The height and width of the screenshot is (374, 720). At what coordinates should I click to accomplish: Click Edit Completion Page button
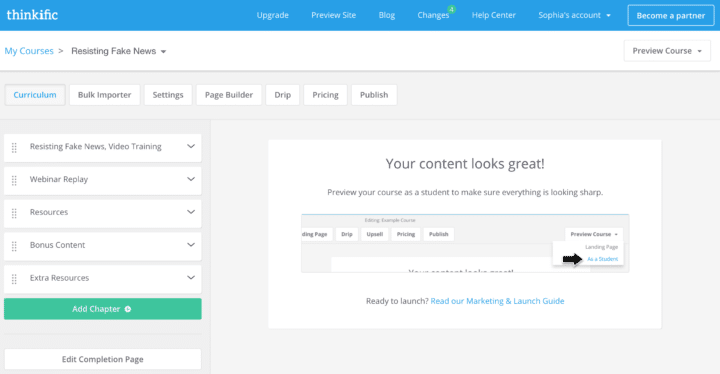point(102,359)
